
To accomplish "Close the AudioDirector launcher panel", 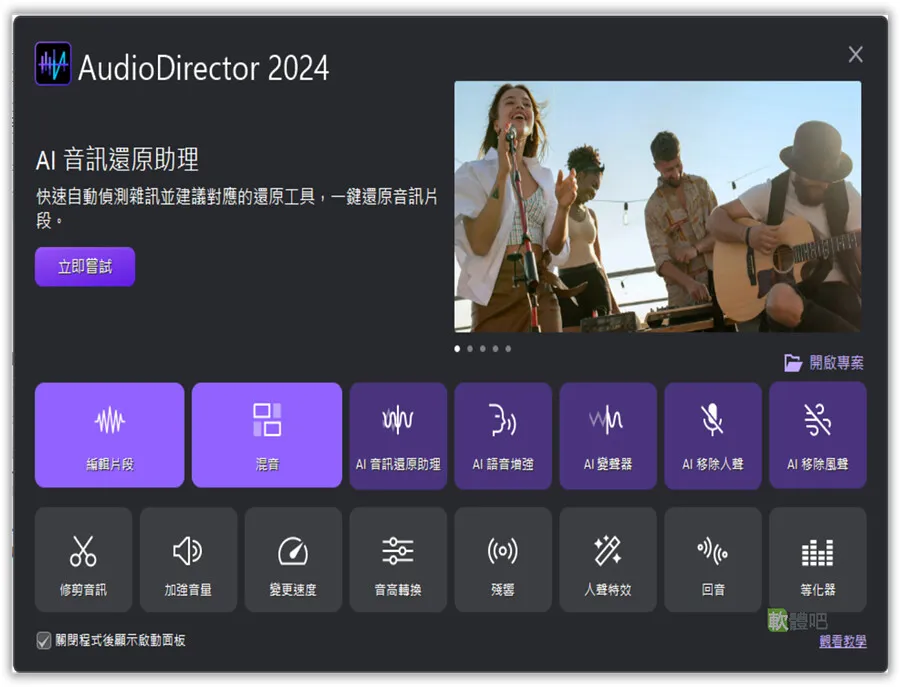I will [855, 55].
